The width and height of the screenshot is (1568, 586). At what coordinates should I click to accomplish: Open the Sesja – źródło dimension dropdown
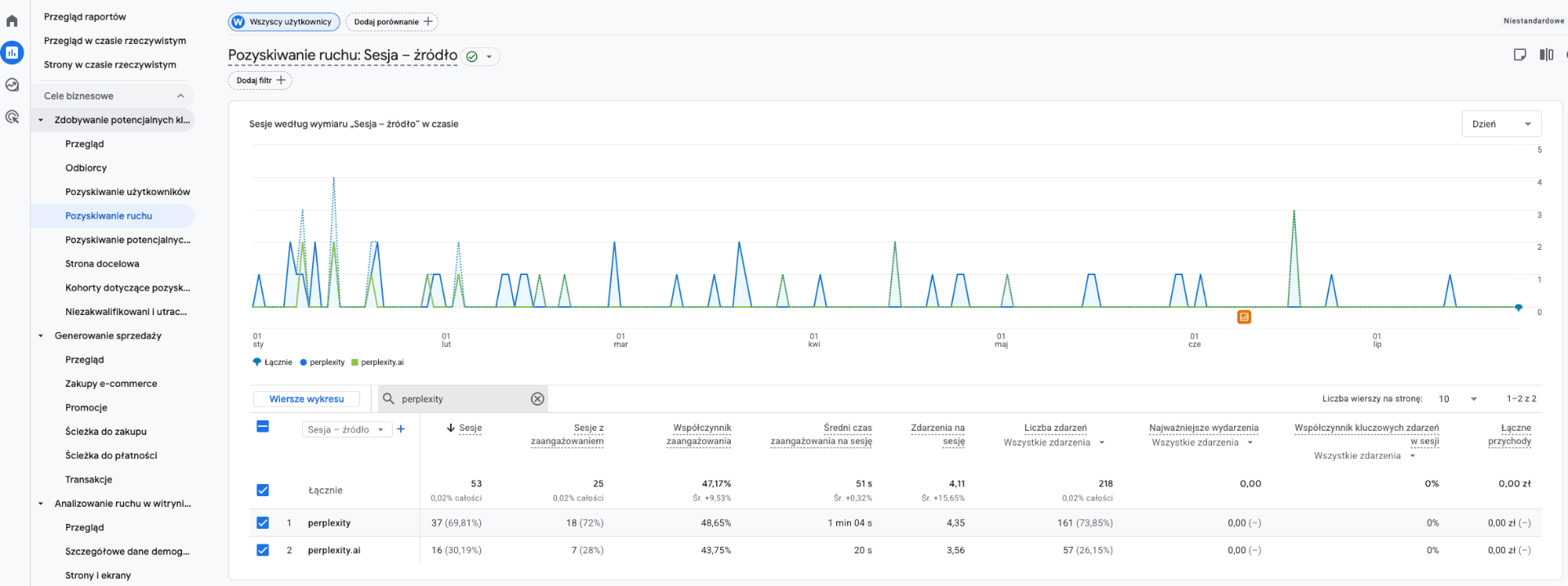click(346, 429)
